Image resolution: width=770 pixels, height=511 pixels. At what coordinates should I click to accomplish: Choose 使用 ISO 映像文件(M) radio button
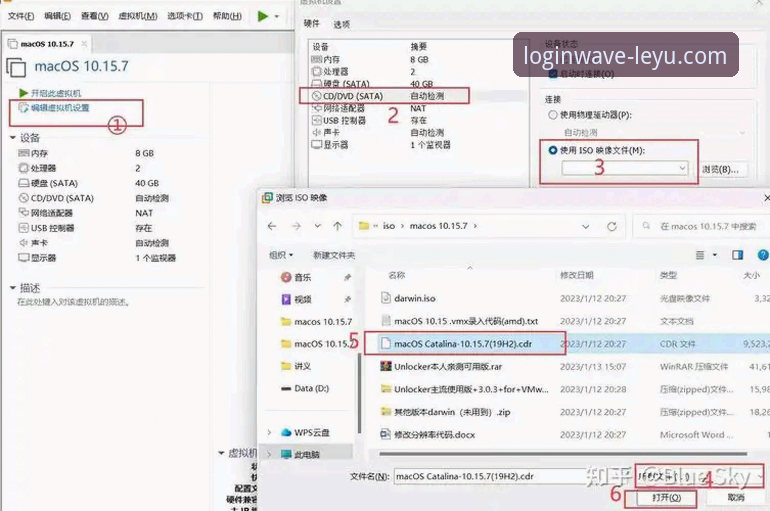552,150
